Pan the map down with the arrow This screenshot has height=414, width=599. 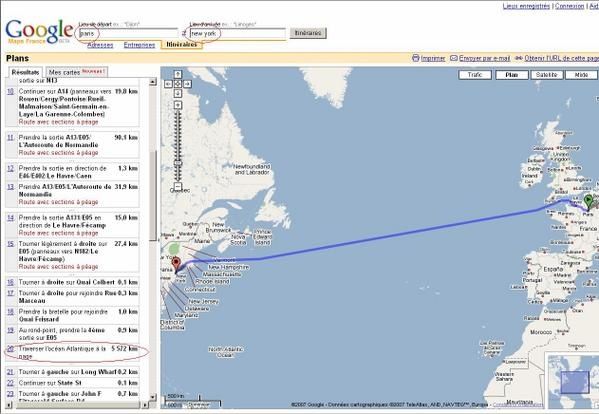click(x=178, y=93)
